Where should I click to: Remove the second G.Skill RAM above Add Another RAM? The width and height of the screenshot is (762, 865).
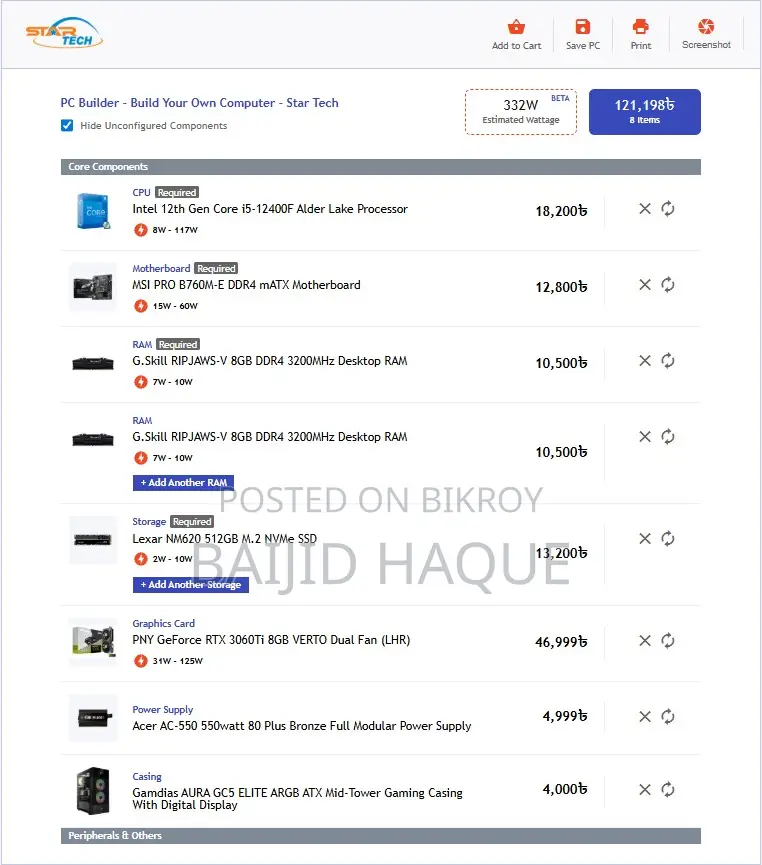[x=644, y=437]
